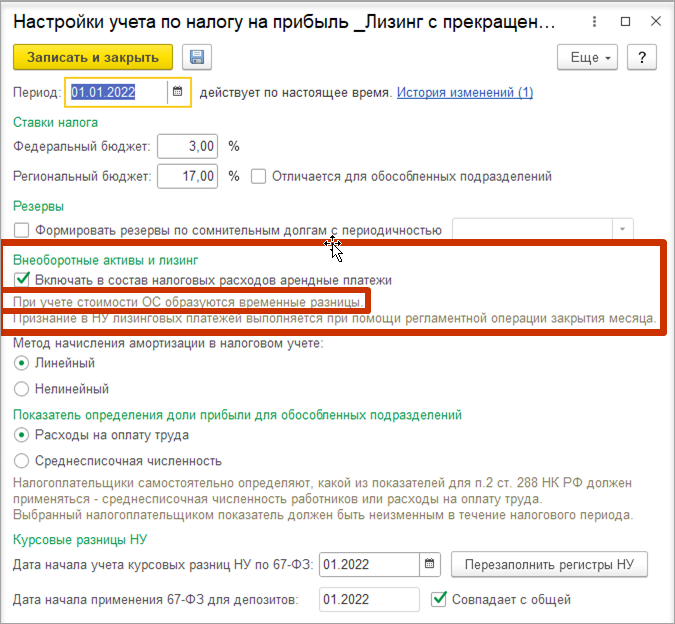Viewport: 675px width, 624px height.
Task: Close the settings window
Action: pyautogui.click(x=656, y=21)
